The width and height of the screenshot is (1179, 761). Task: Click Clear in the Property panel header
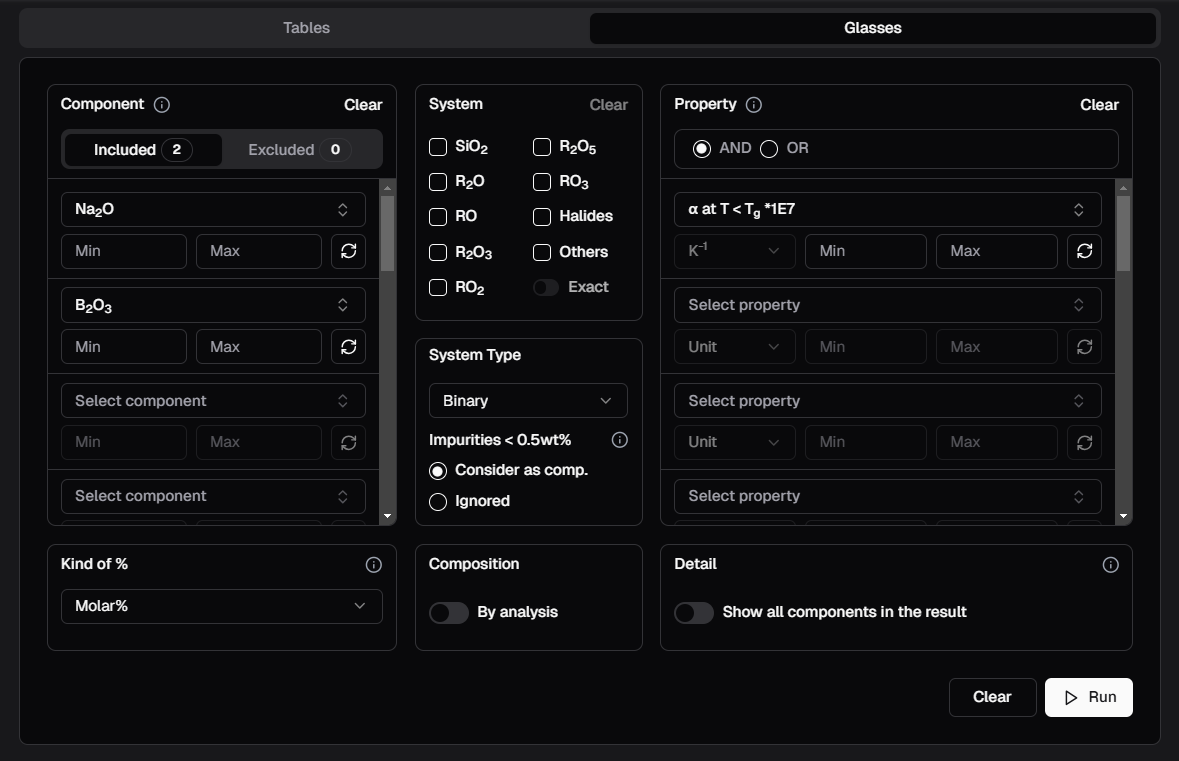(x=1099, y=105)
